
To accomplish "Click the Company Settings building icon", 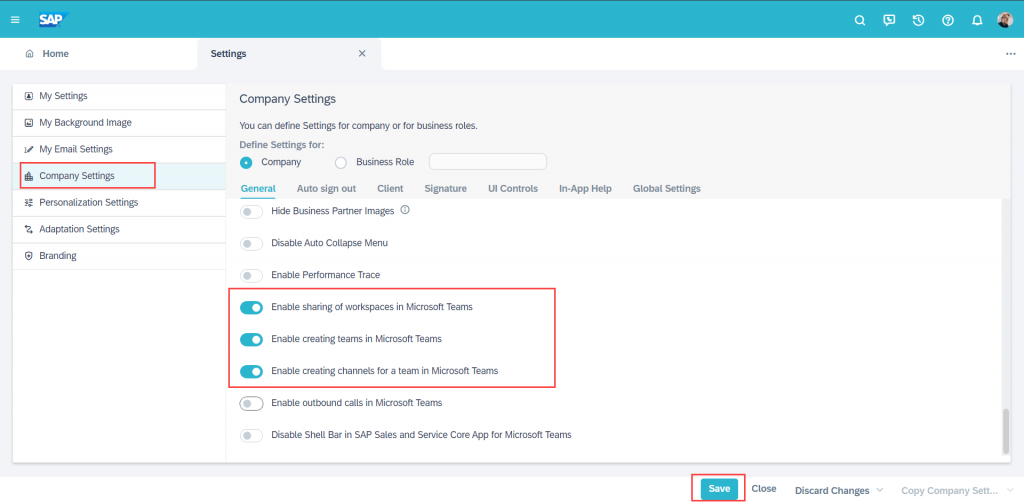I will [28, 176].
